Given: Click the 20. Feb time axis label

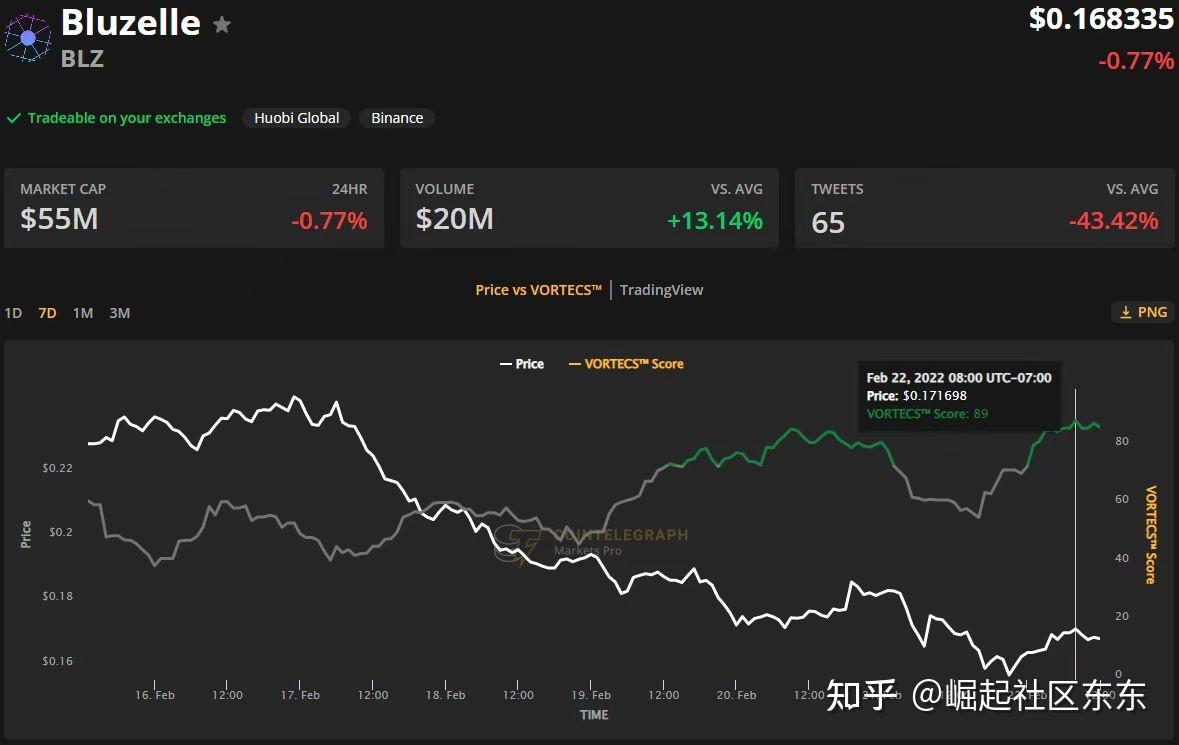Looking at the screenshot, I should click(x=736, y=695).
